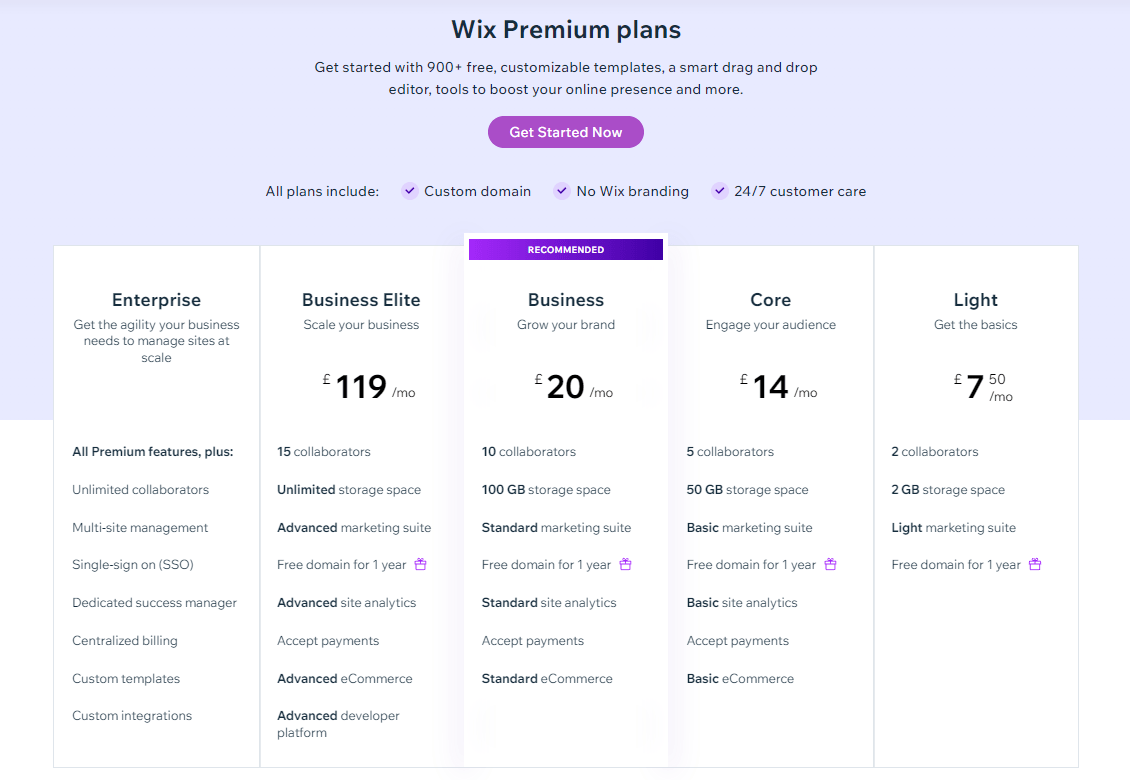This screenshot has width=1130, height=780.
Task: Select the Light plan heading
Action: (975, 299)
